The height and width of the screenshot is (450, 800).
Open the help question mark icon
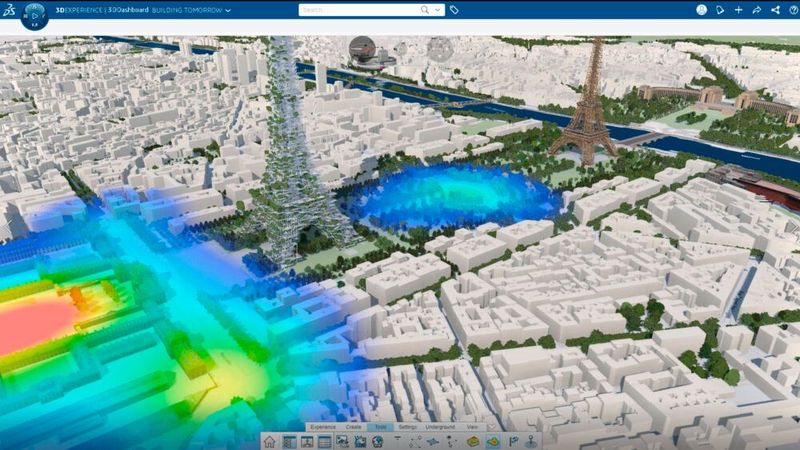794,10
